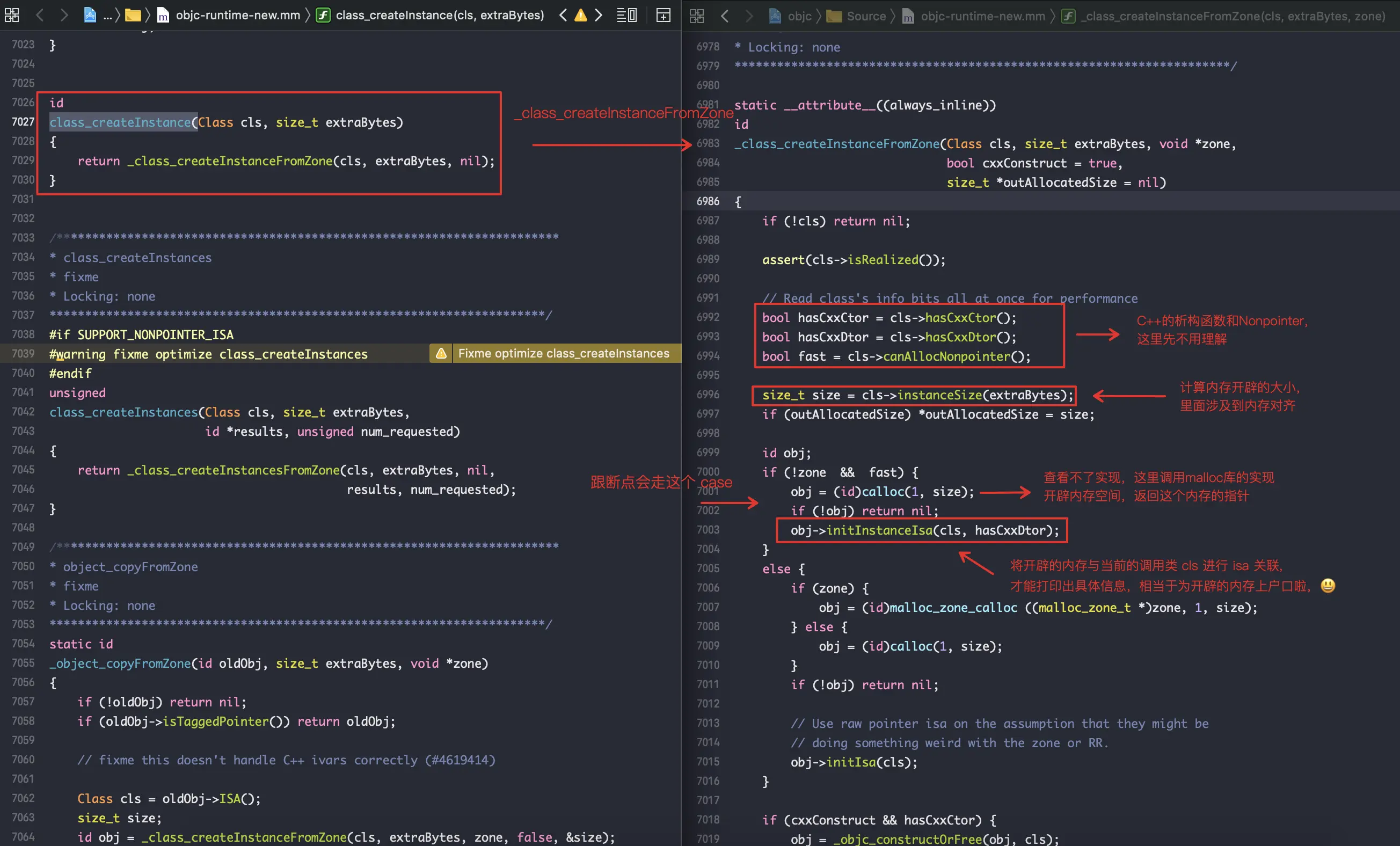Open the adjust editor options icon

pyautogui.click(x=626, y=16)
